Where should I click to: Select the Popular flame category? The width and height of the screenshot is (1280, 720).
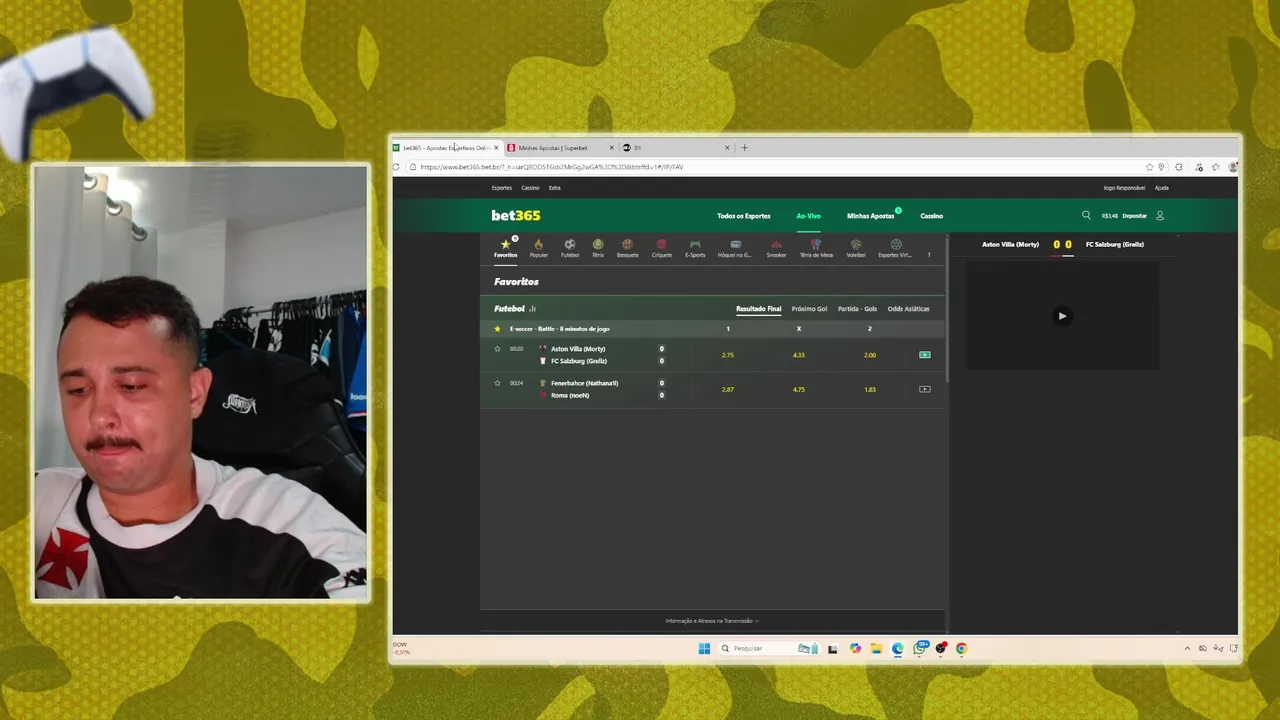click(538, 248)
